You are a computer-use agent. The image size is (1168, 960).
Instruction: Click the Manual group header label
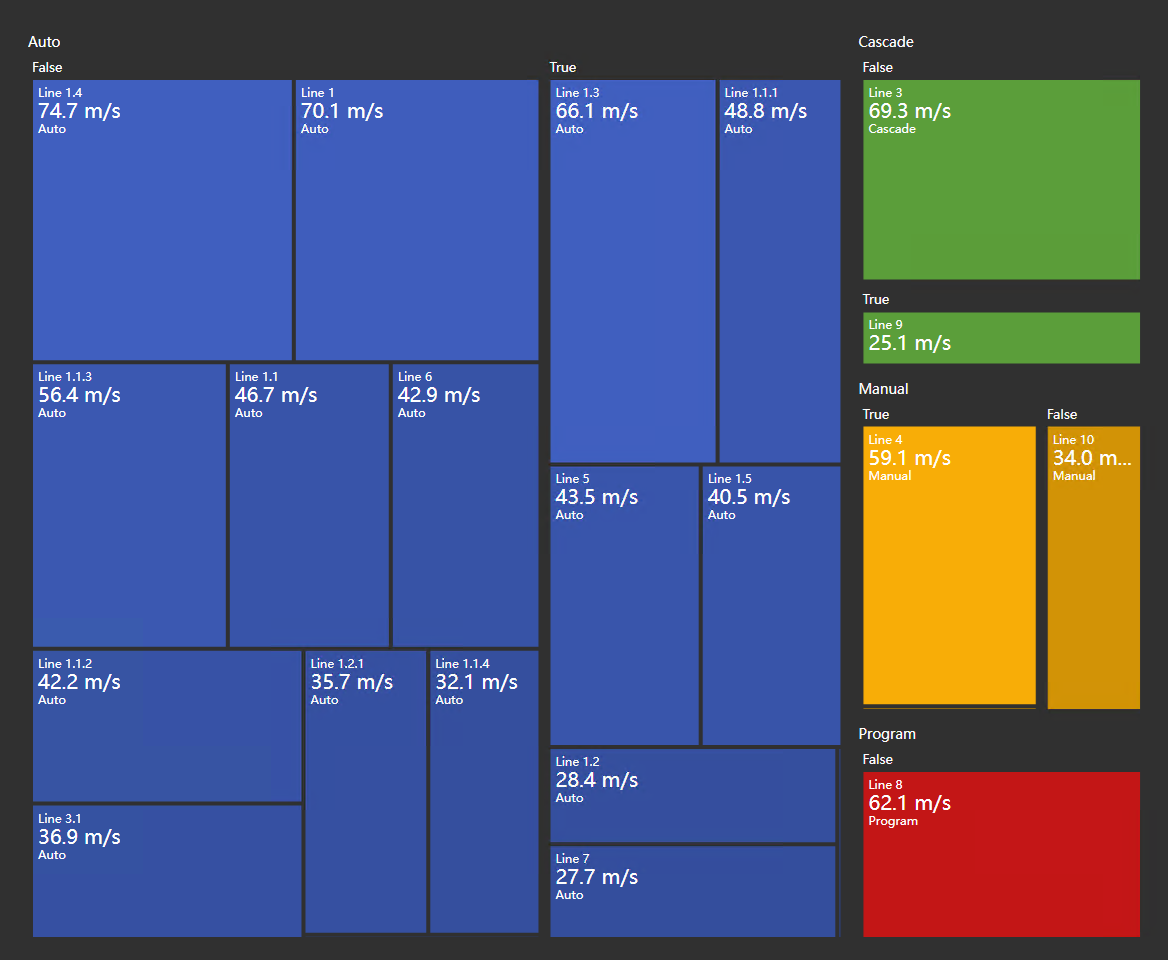point(883,389)
